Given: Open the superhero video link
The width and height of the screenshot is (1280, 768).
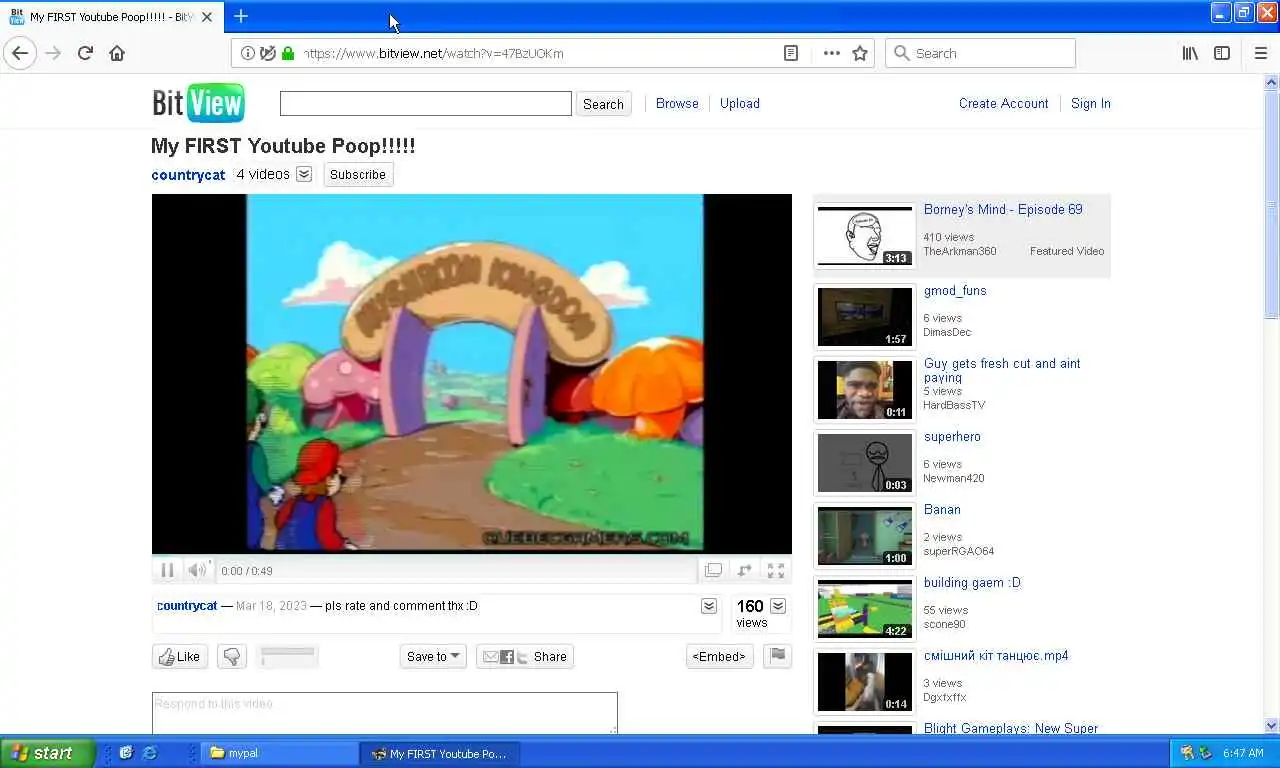Looking at the screenshot, I should pyautogui.click(x=952, y=437).
